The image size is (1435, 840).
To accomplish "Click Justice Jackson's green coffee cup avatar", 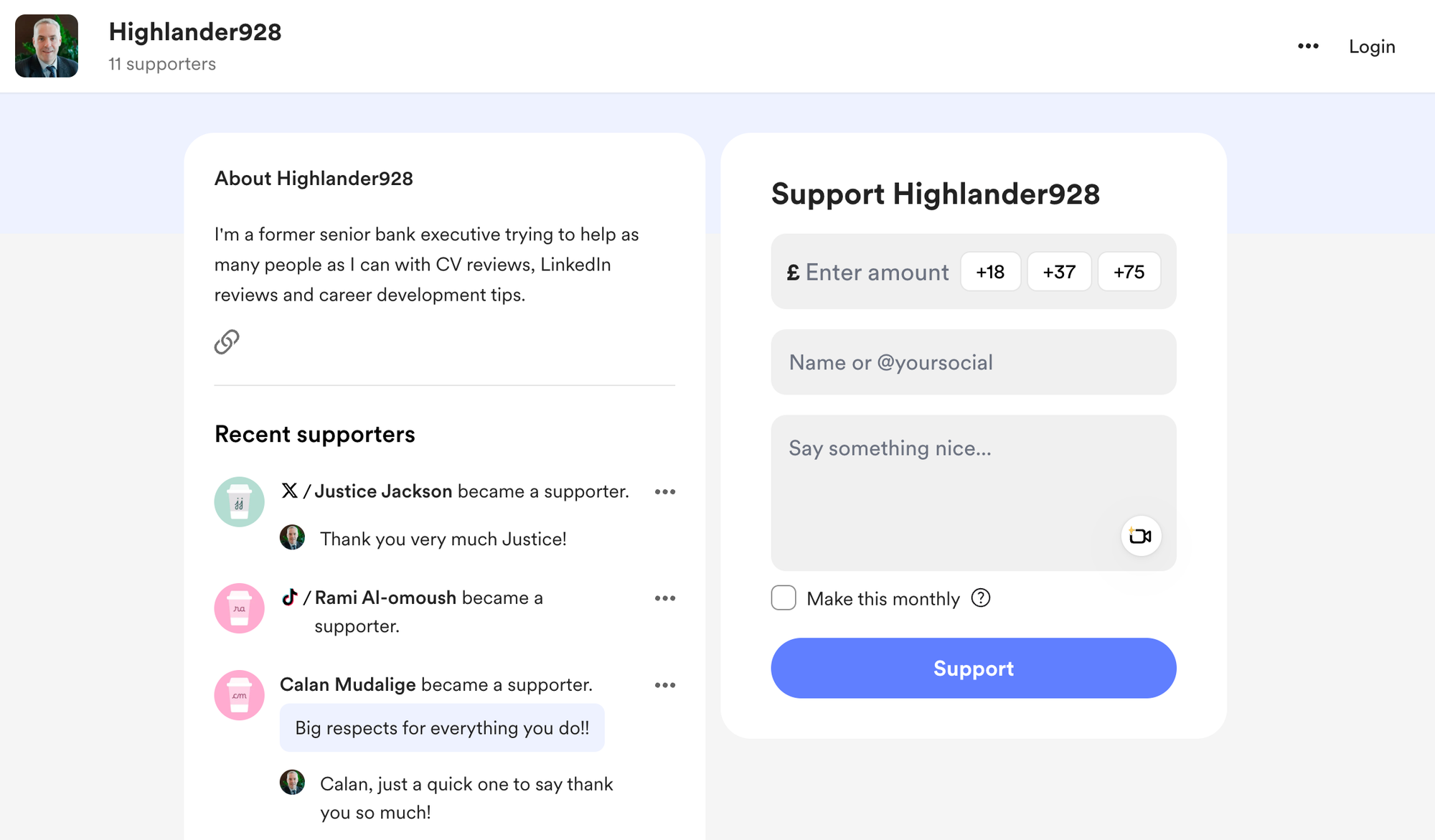I will [x=239, y=501].
